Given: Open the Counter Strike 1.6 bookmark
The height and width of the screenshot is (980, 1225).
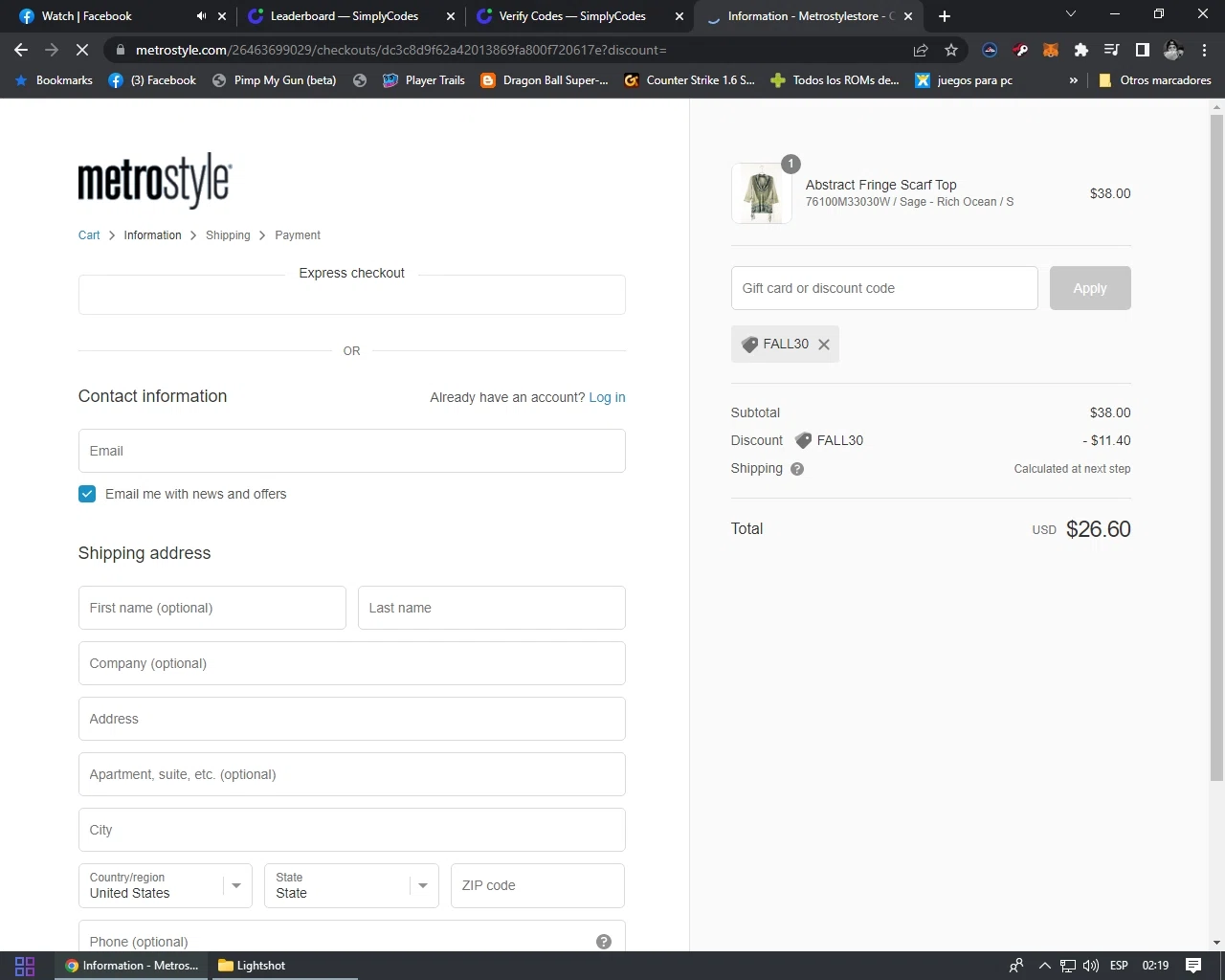Looking at the screenshot, I should tap(690, 80).
